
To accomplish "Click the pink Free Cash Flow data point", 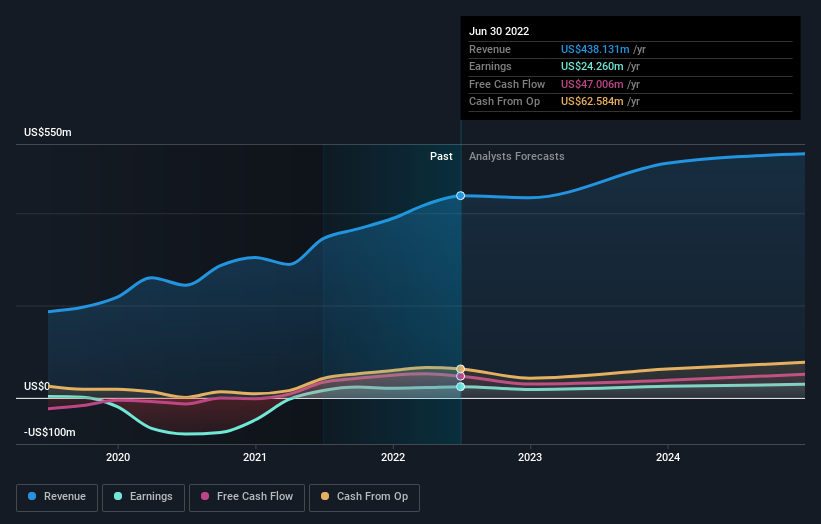I will click(460, 376).
